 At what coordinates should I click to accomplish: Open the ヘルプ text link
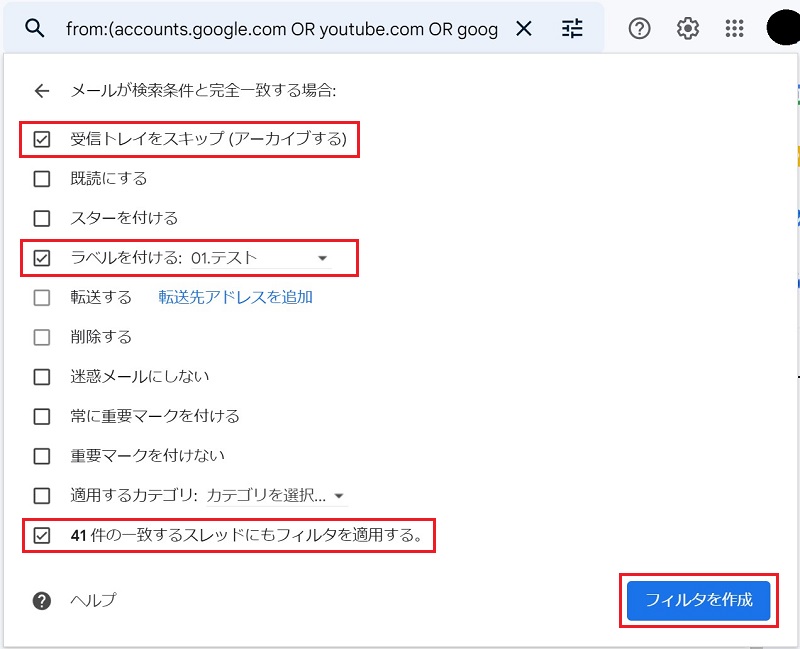pyautogui.click(x=93, y=600)
